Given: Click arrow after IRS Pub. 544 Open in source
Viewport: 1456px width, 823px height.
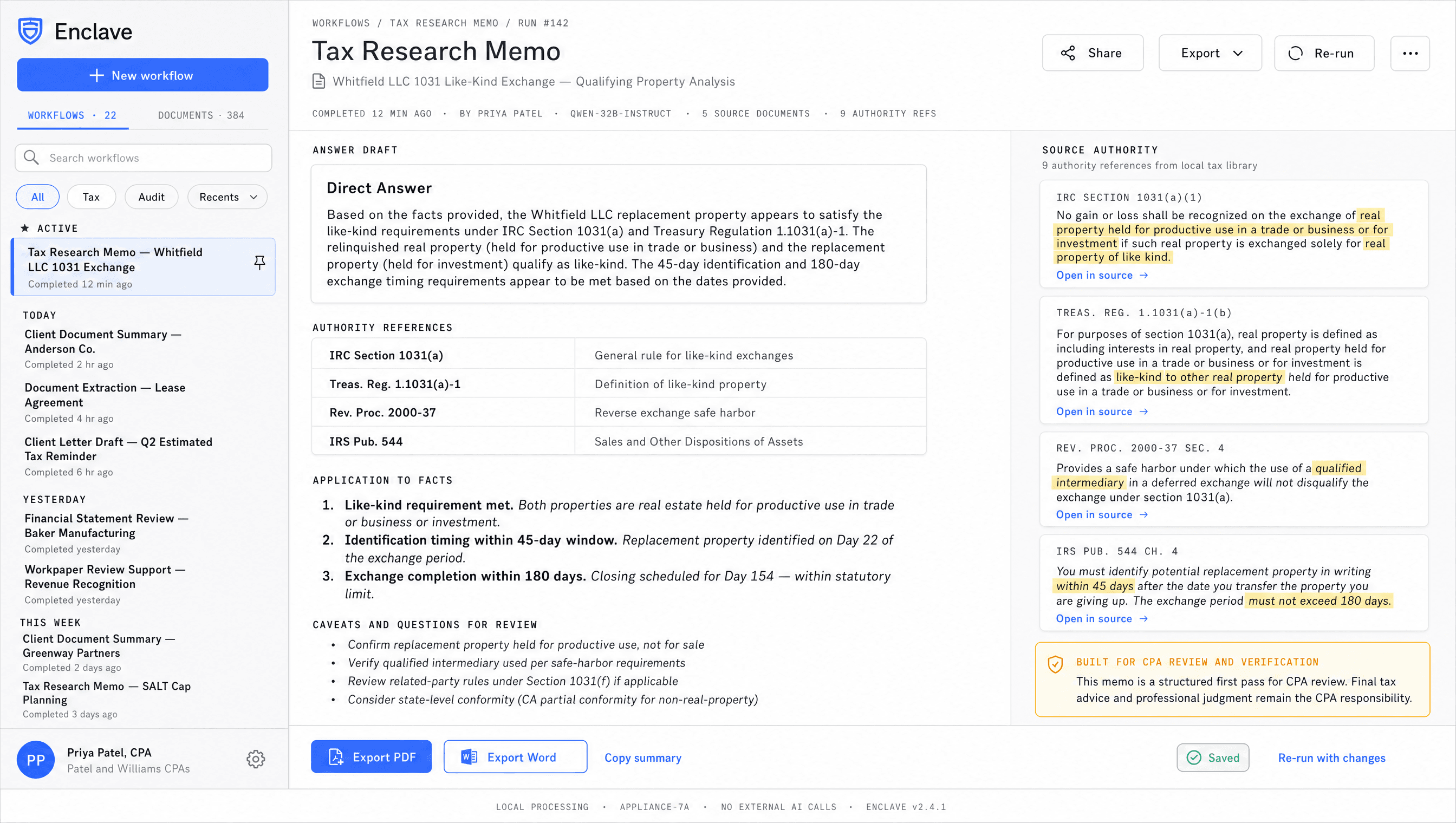Looking at the screenshot, I should [x=1144, y=619].
